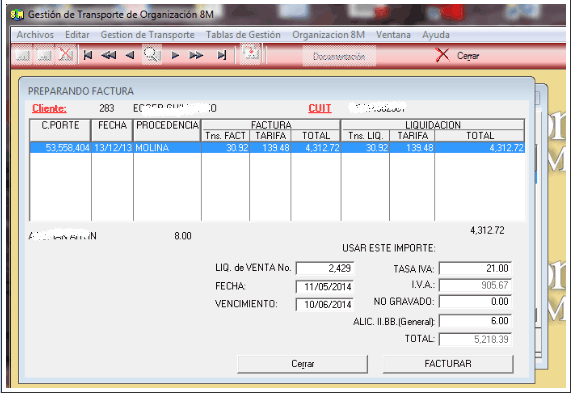Image resolution: width=571 pixels, height=393 pixels.
Task: Click the FACTURAR button
Action: [x=448, y=364]
